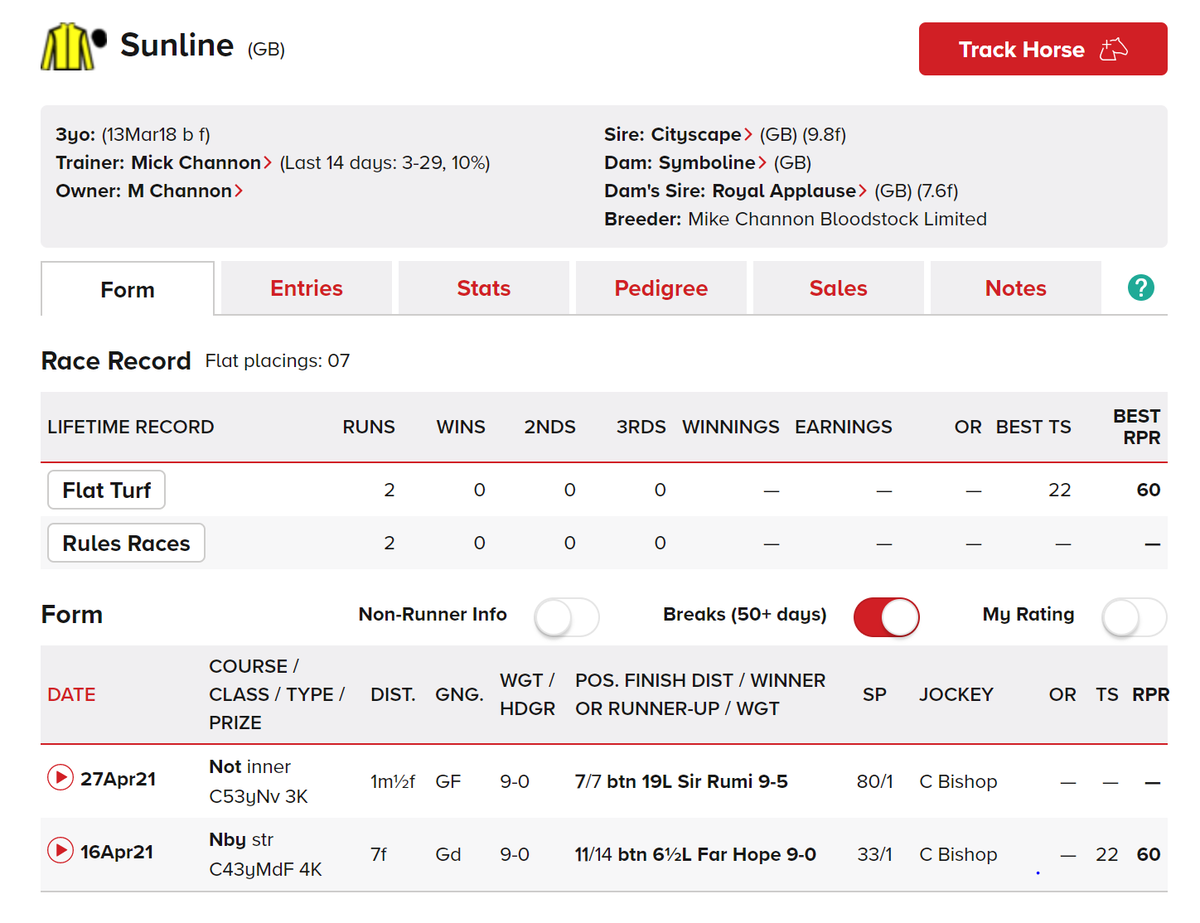Disable Breaks (50+ days) switch

886,617
